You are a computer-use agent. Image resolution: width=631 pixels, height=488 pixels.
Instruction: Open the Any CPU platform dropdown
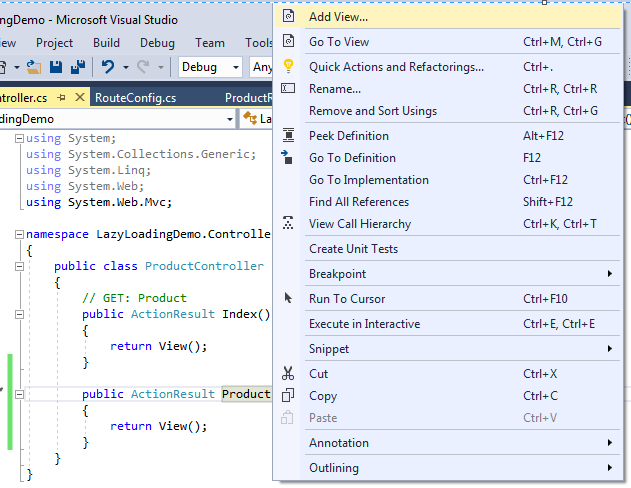pos(262,67)
